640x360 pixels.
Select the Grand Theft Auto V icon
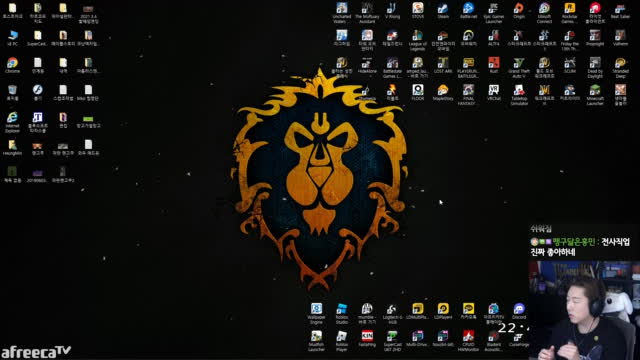click(519, 67)
